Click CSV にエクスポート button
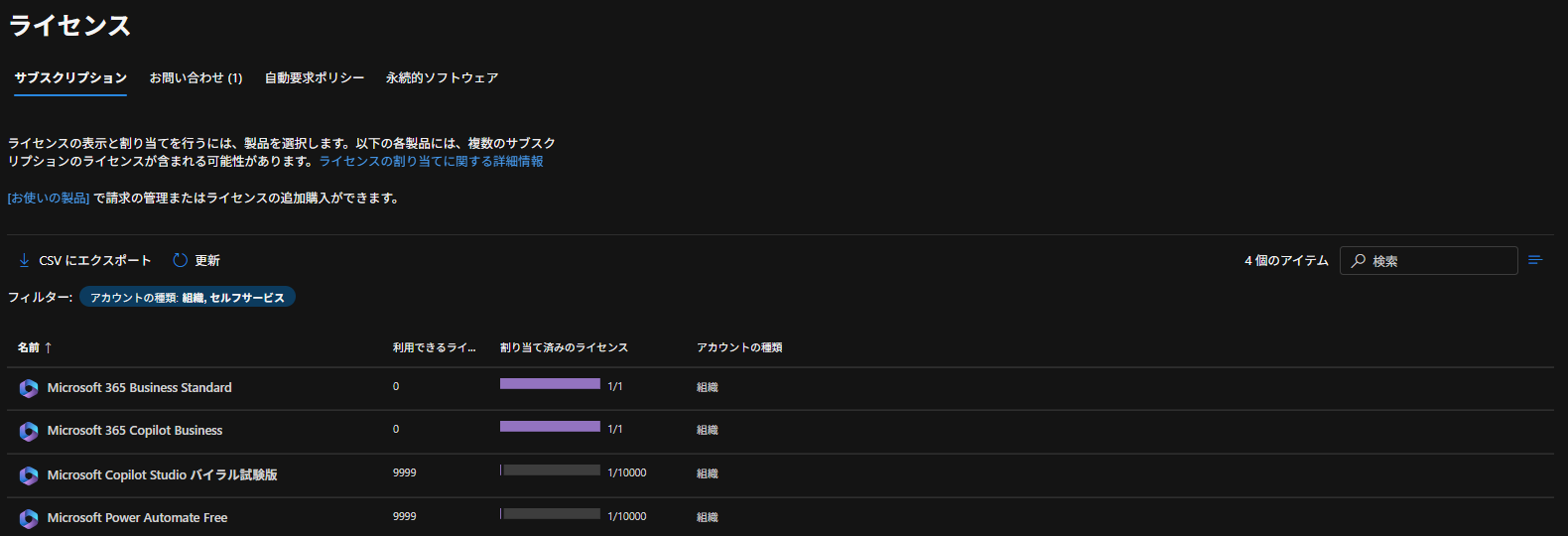 coord(84,260)
